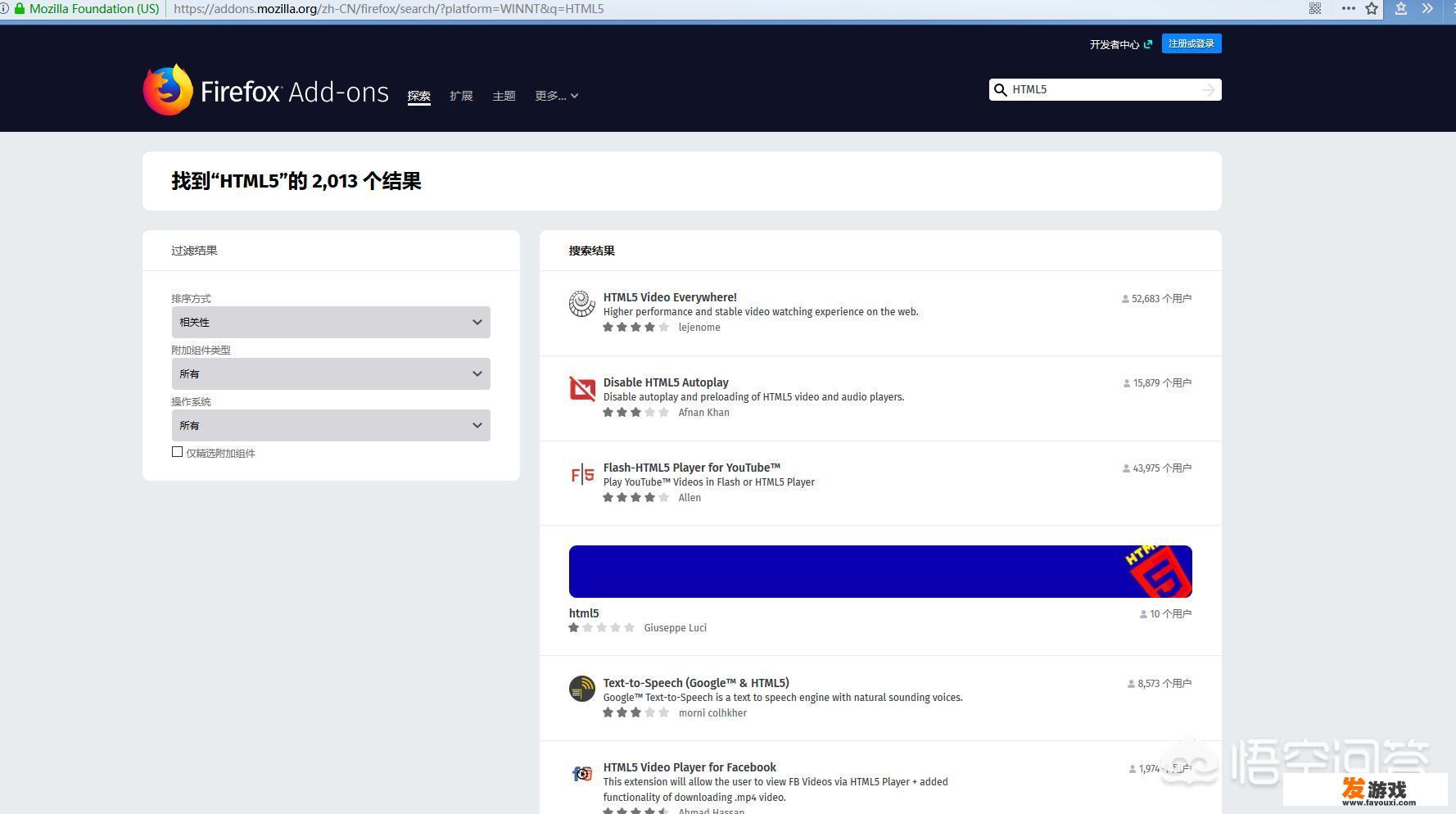The width and height of the screenshot is (1456, 814).
Task: Open the 开发者中心 link
Action: 1115,44
